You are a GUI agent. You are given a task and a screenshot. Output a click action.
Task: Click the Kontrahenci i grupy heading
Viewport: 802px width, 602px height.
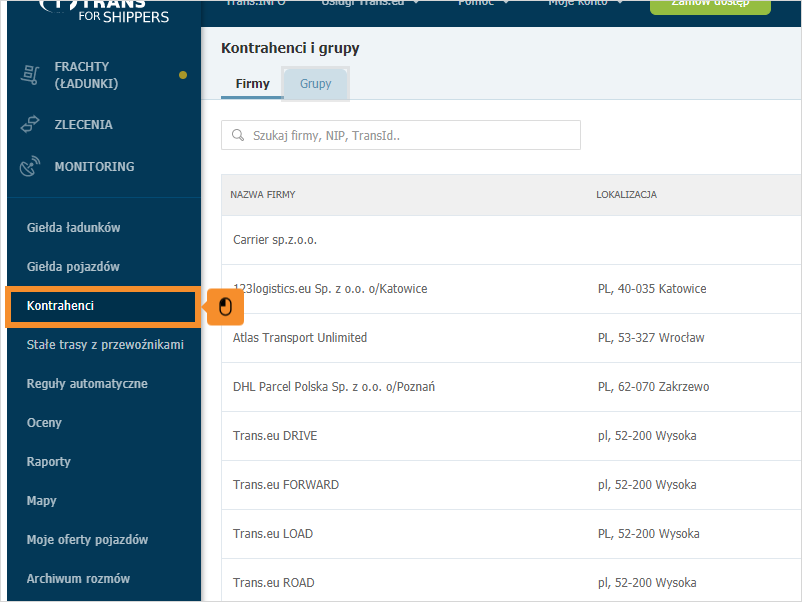[x=290, y=48]
